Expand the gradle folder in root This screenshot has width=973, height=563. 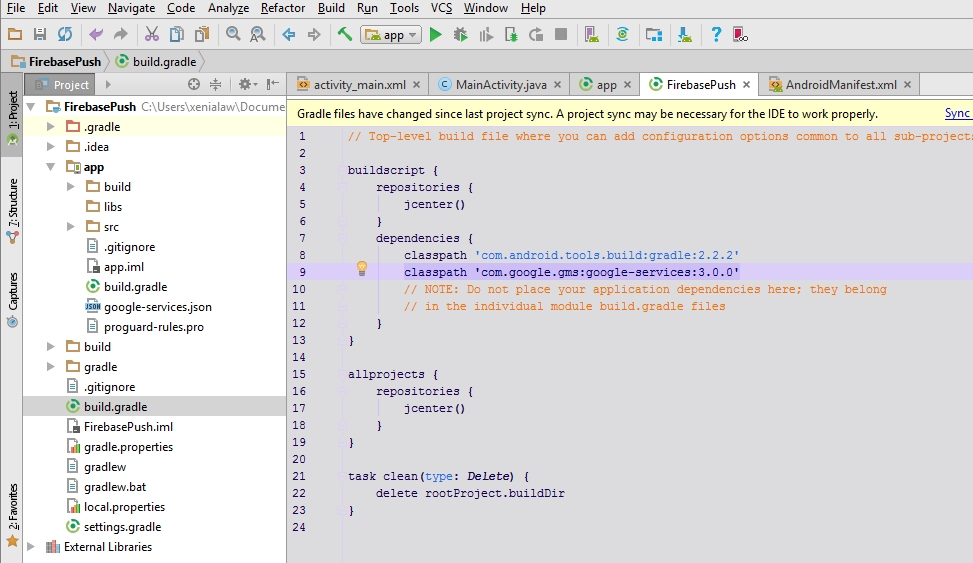(x=51, y=367)
